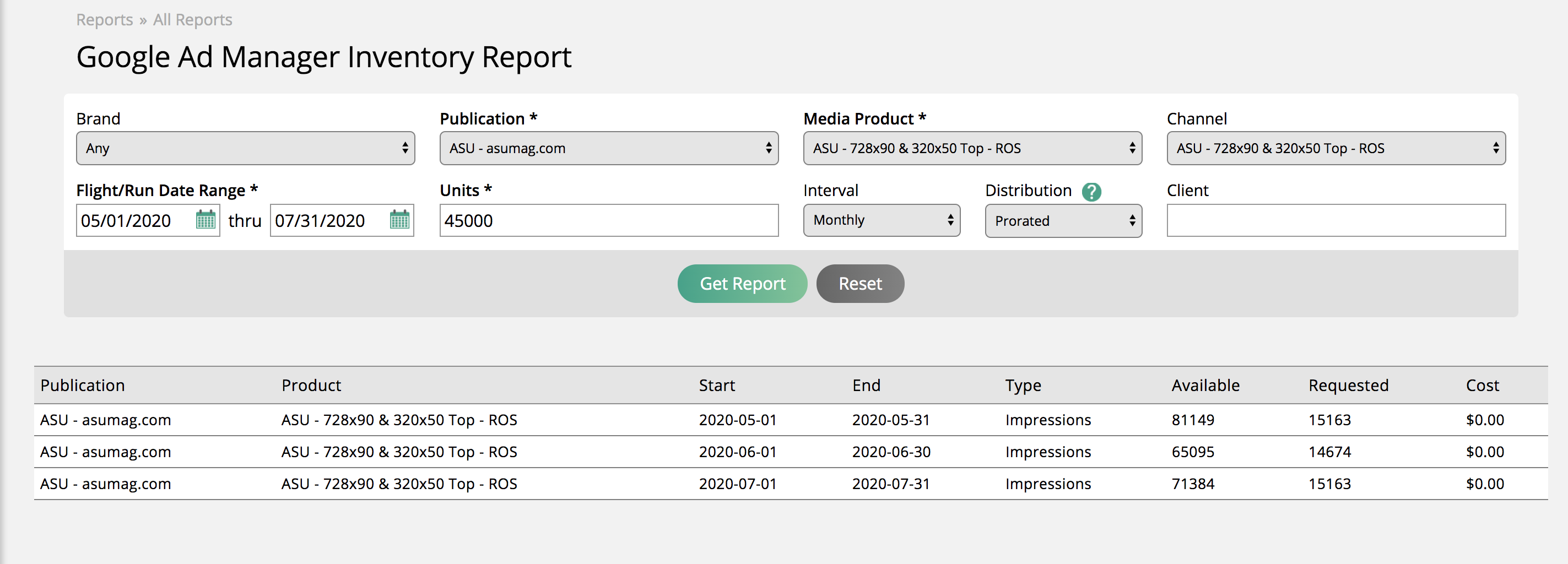Image resolution: width=1568 pixels, height=564 pixels.
Task: Go to All Reports breadcrumb link
Action: 192,20
